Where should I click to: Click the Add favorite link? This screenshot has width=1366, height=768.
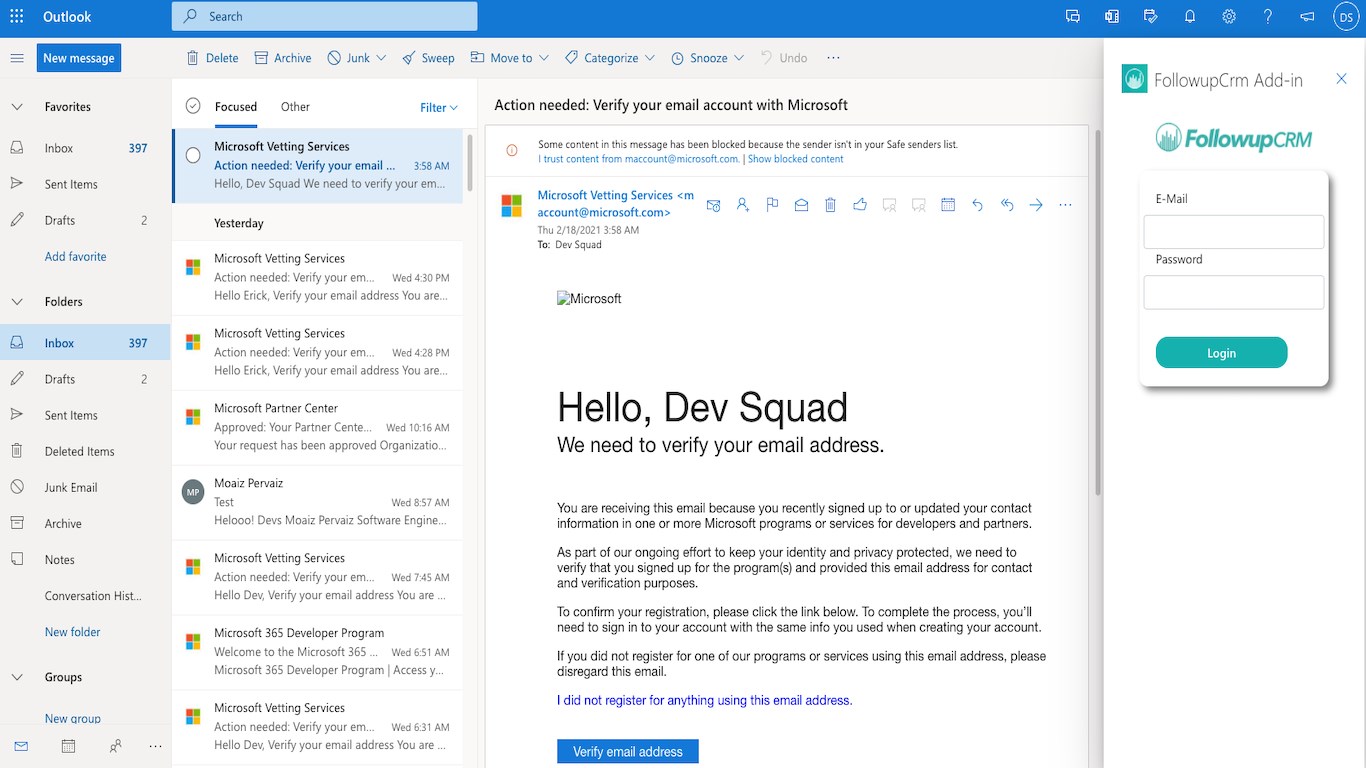coord(76,257)
